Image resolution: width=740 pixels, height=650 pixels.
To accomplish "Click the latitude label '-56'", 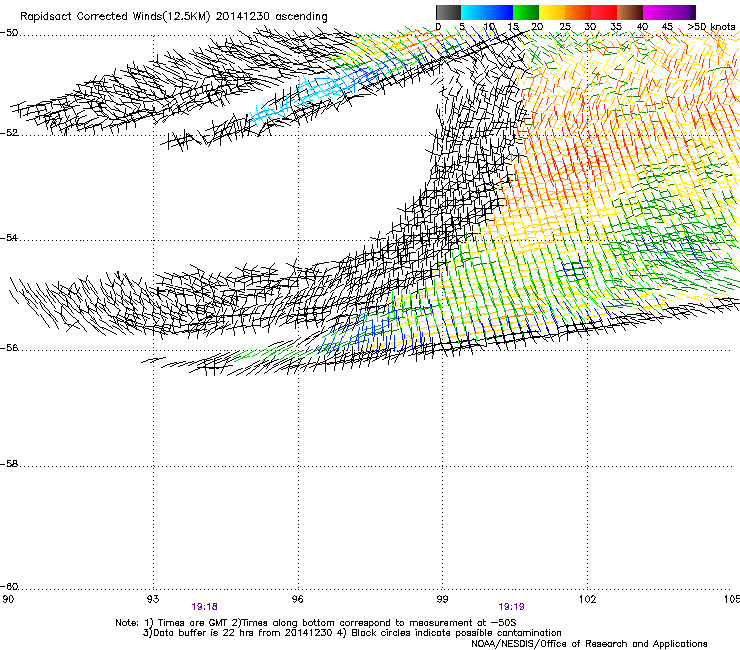I will pyautogui.click(x=9, y=347).
